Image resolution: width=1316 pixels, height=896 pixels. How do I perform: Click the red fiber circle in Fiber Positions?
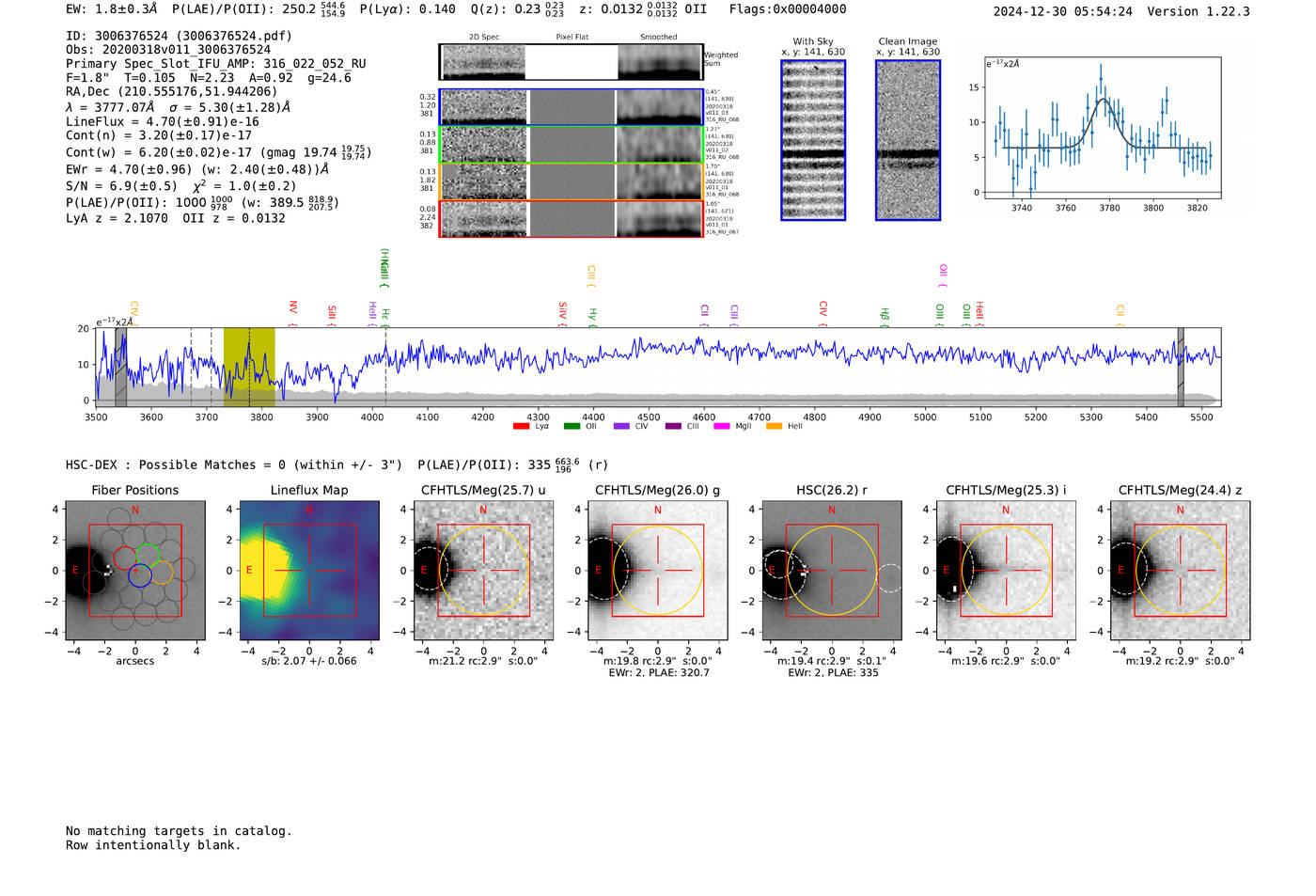pyautogui.click(x=125, y=558)
